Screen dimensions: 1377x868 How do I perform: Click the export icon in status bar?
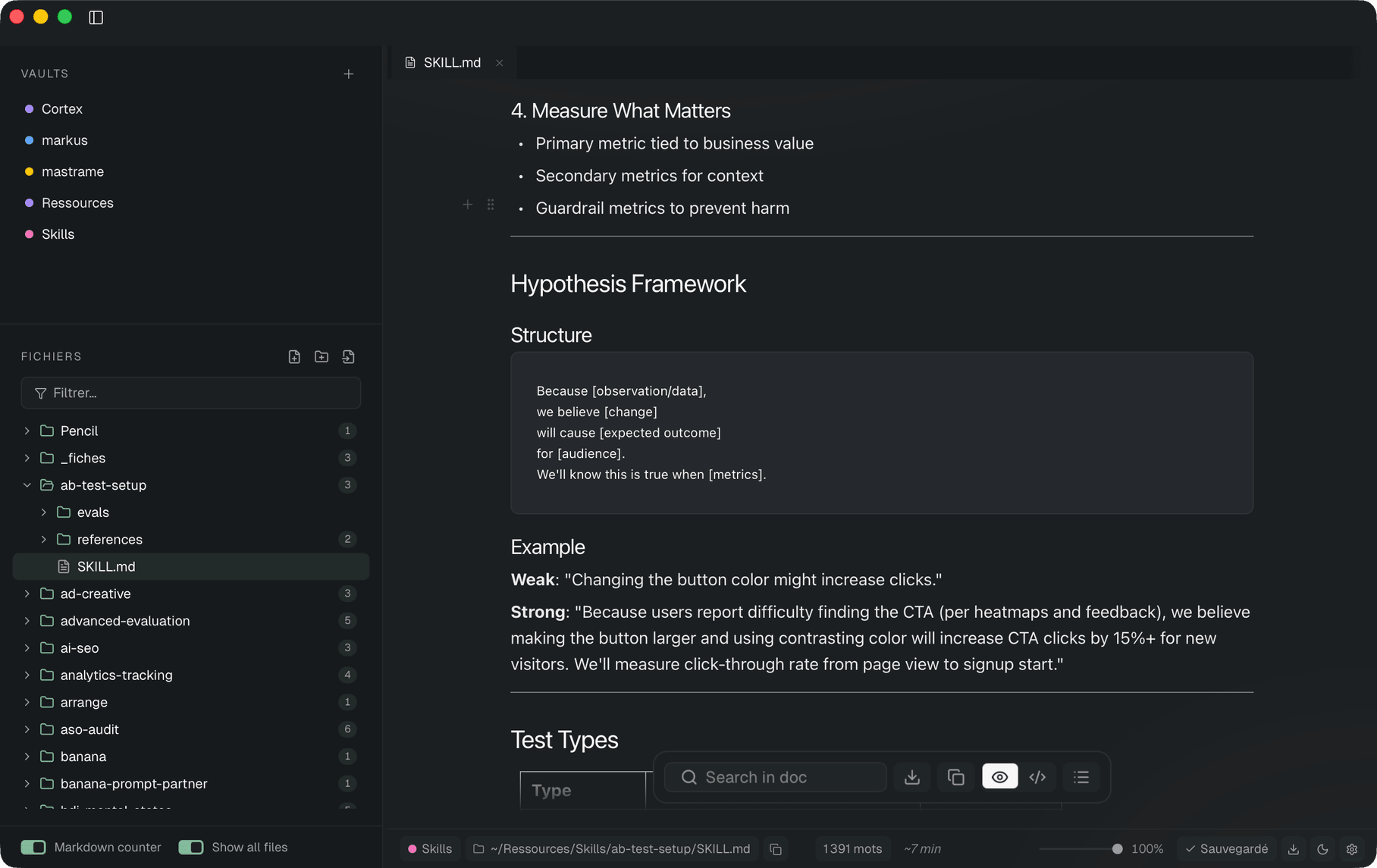(x=1294, y=849)
